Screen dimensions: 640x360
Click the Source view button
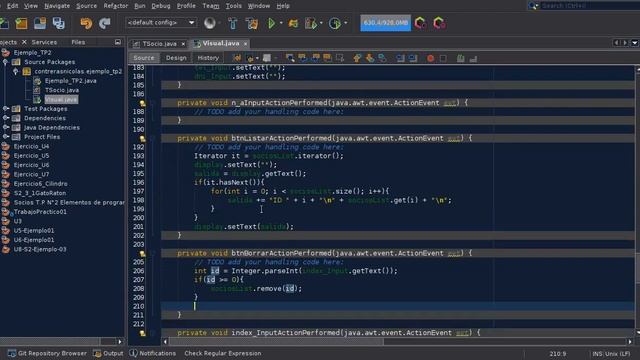(x=144, y=58)
